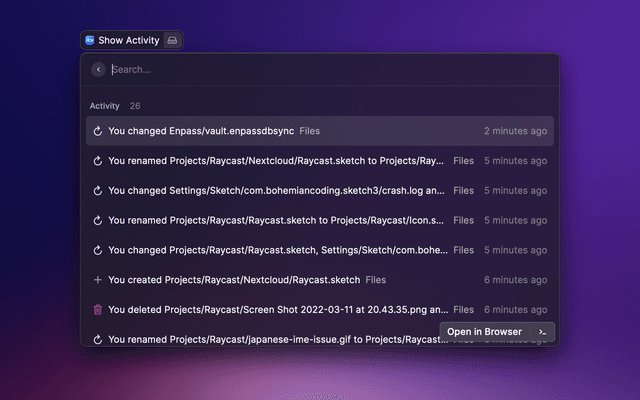Select the Enpass/vault.enpassdbsync changed activity
This screenshot has width=640, height=400.
coord(214,131)
